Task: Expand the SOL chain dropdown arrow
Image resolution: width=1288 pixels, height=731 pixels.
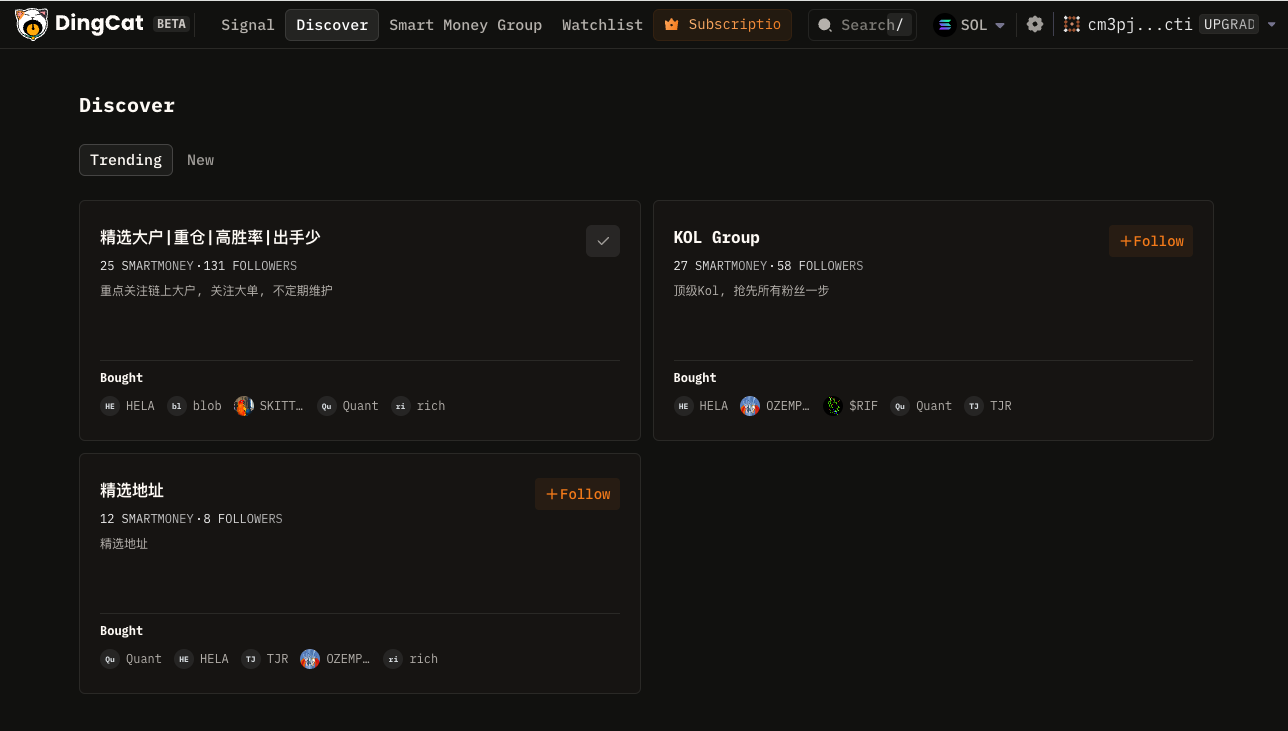Action: coord(999,26)
